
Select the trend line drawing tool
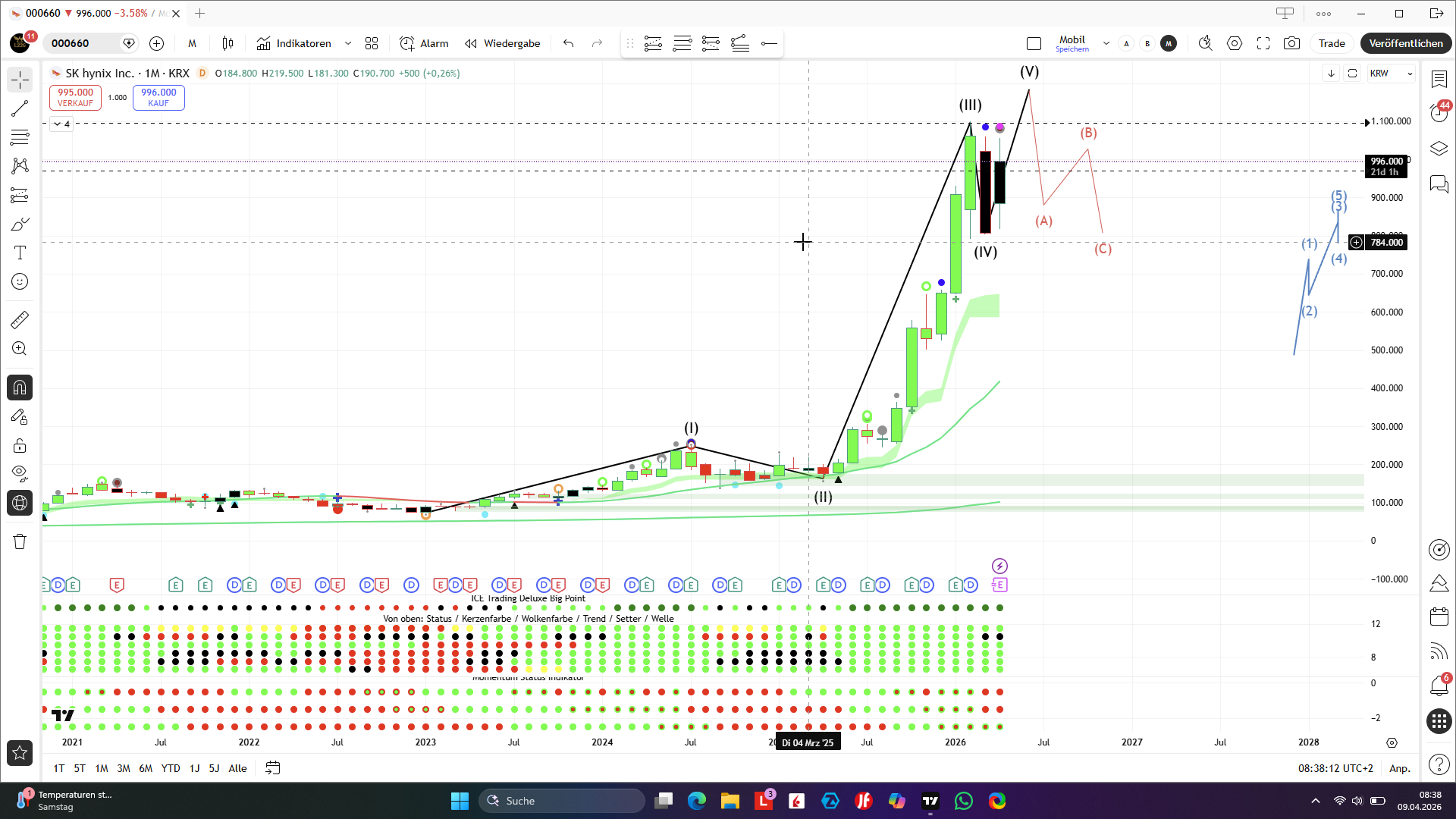[x=20, y=108]
